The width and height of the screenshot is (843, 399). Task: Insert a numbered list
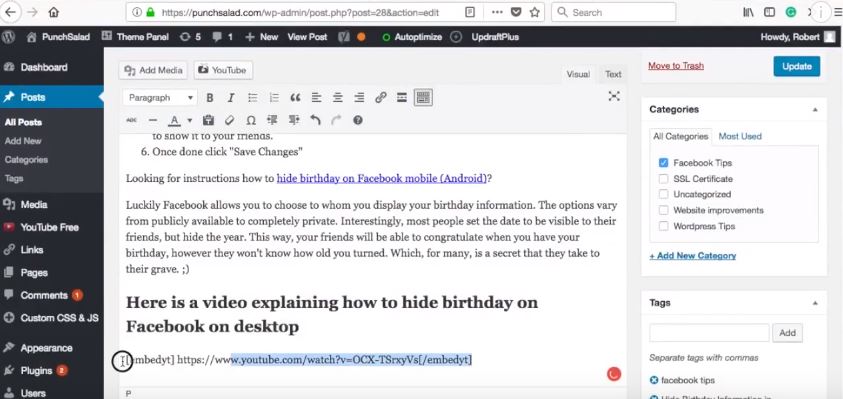[x=274, y=98]
